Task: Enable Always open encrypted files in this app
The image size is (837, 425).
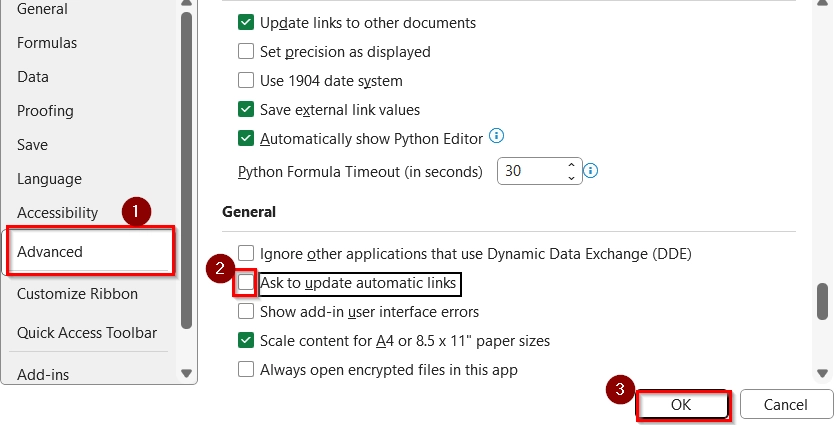Action: 246,370
